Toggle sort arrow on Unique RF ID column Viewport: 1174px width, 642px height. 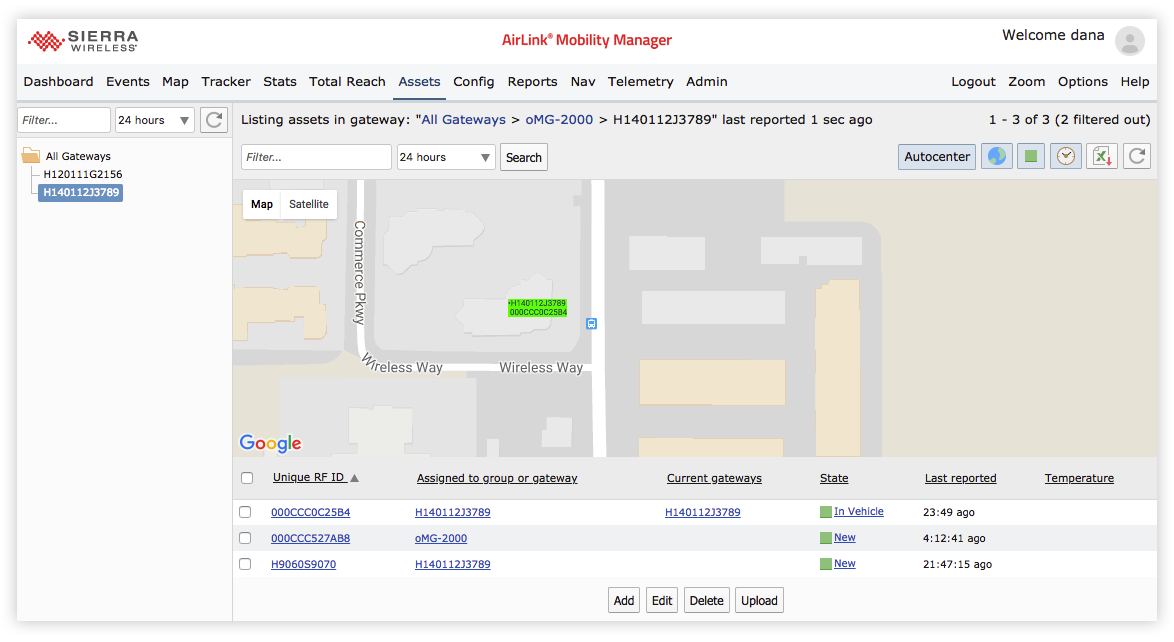355,478
